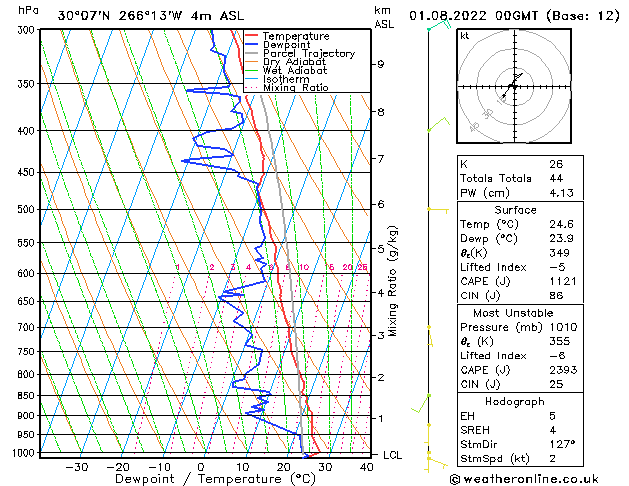Click the red Temperature line sample in legend
Viewport: 629px width, 486px height.
[x=251, y=36]
